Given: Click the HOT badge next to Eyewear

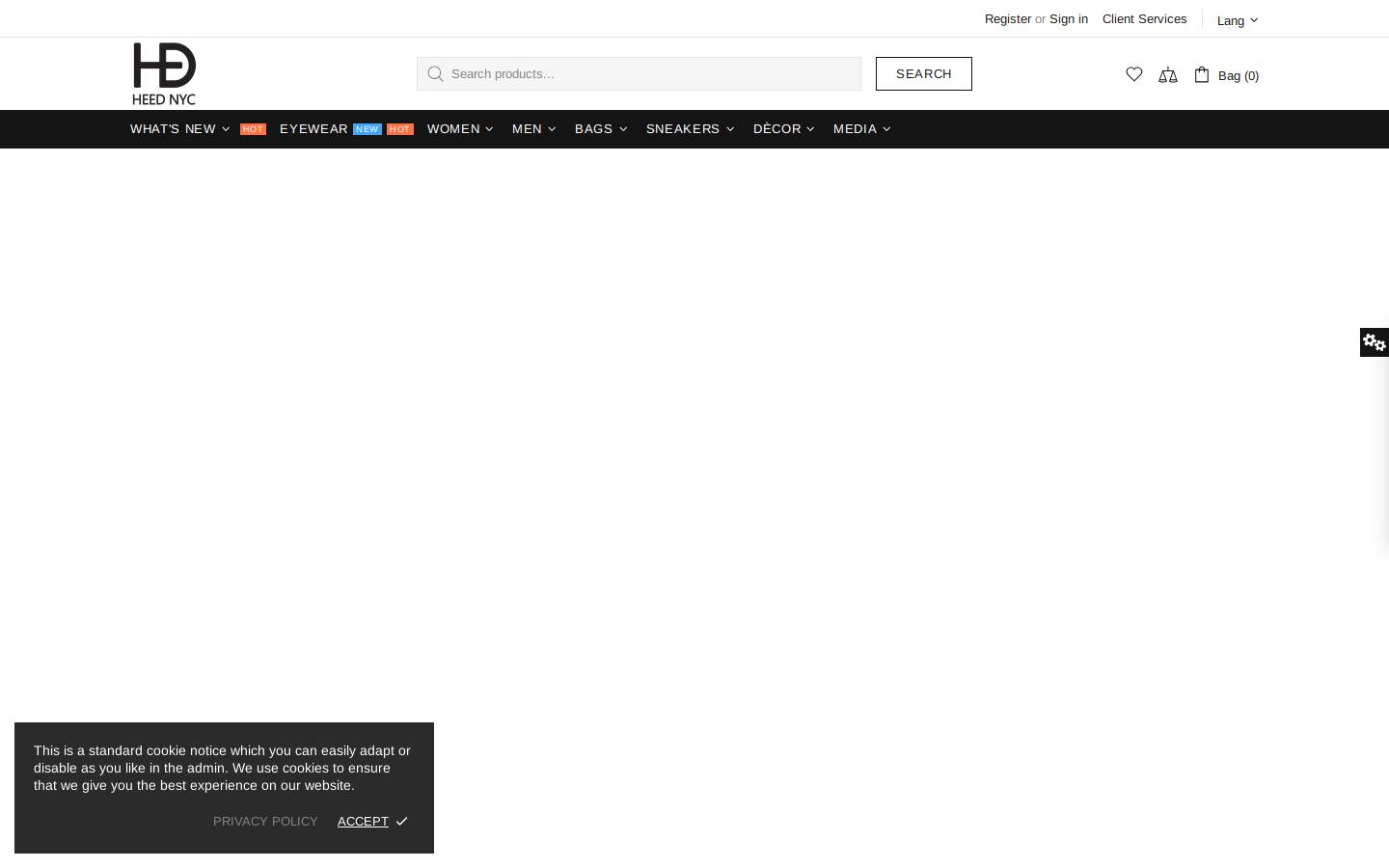Looking at the screenshot, I should [400, 129].
